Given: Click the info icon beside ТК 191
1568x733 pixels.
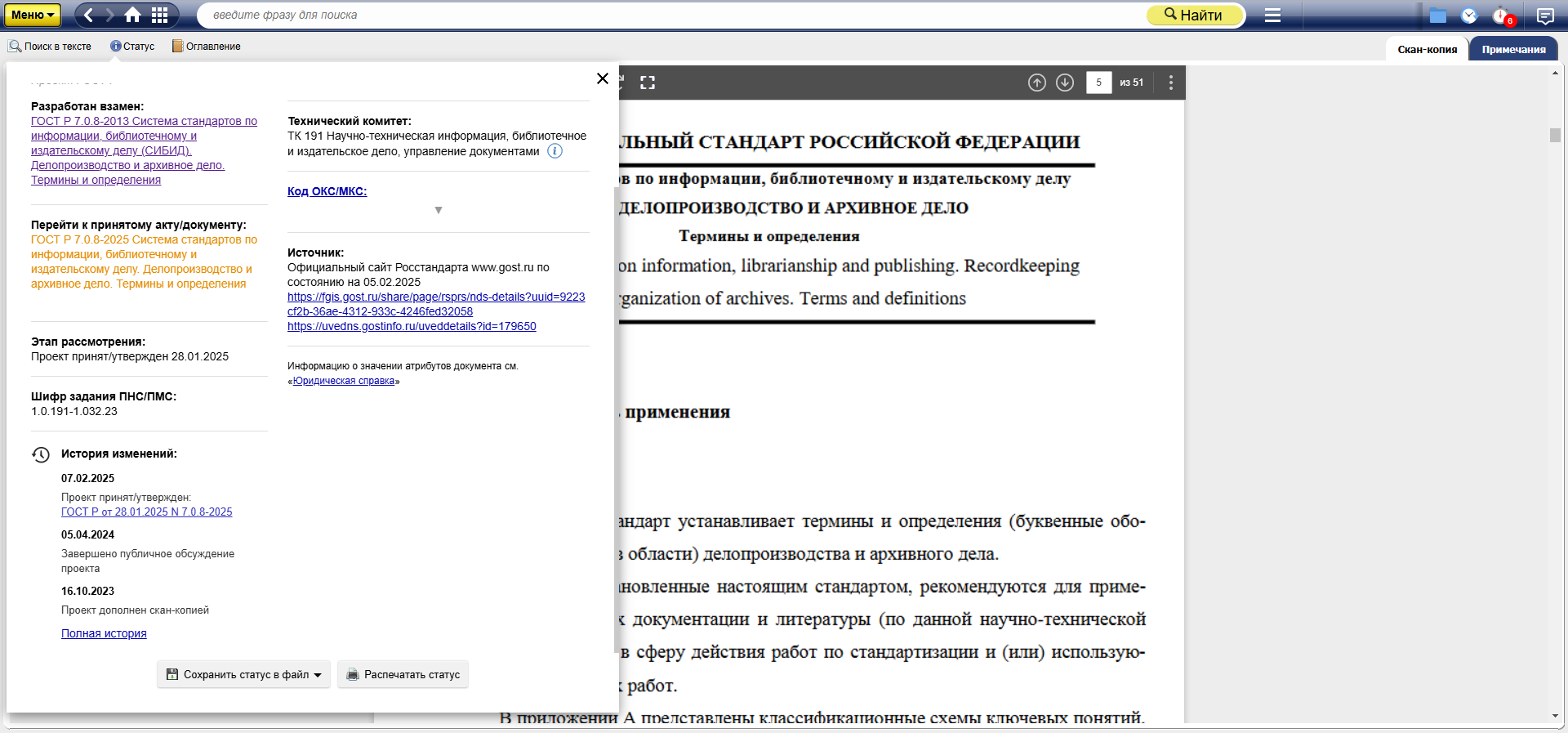Looking at the screenshot, I should (x=555, y=151).
